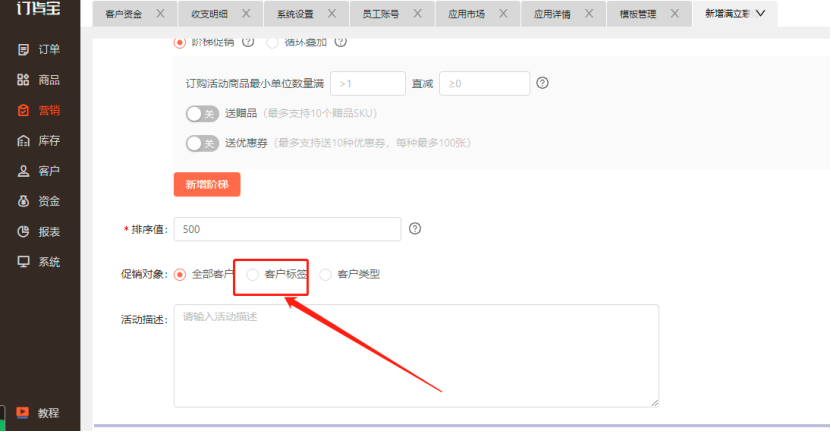Switch to the 客户资金 tab
Screen dimensions: 831x432
click(x=123, y=14)
